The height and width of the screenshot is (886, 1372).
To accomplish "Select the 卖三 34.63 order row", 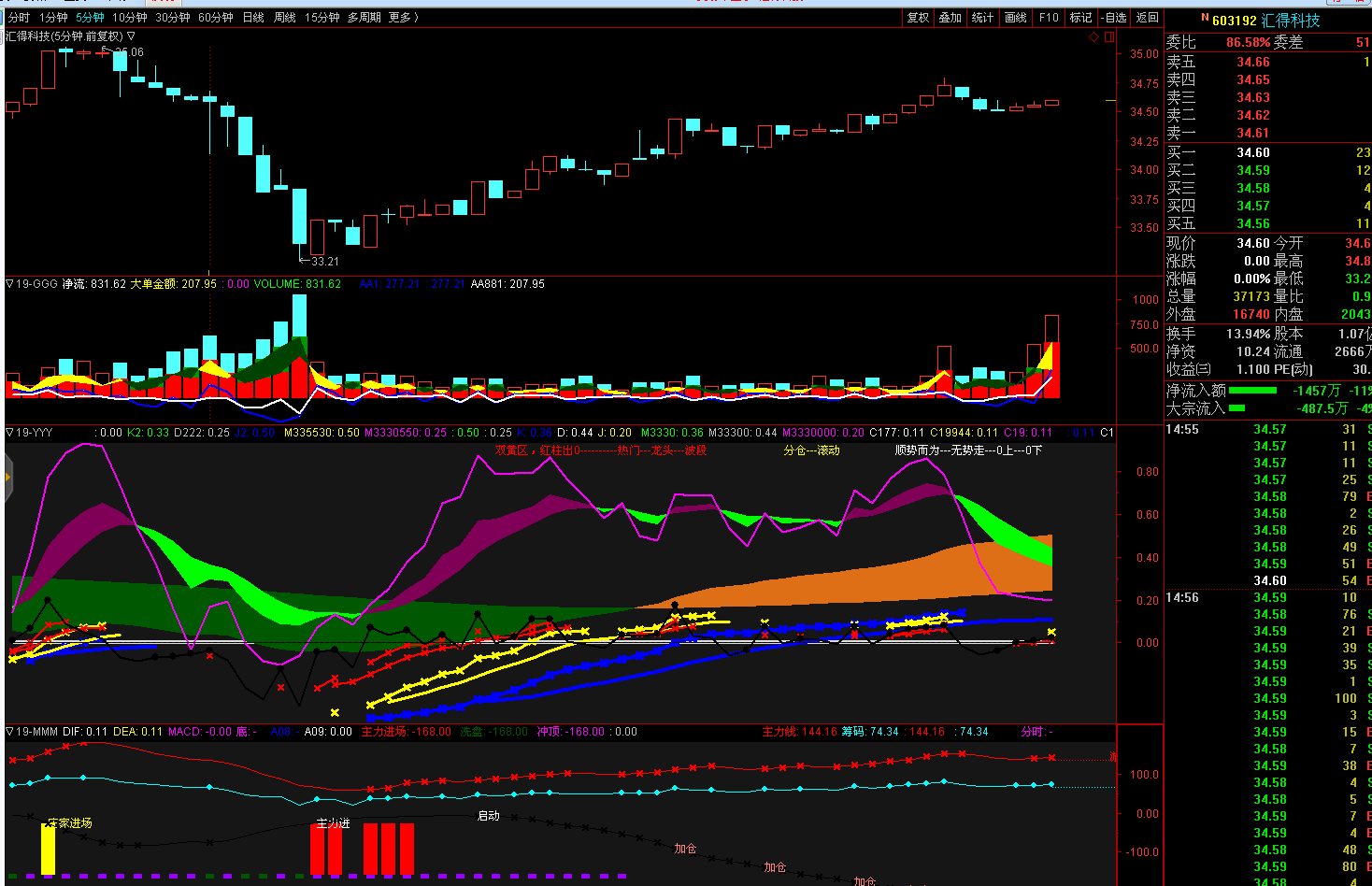I will [x=1268, y=98].
